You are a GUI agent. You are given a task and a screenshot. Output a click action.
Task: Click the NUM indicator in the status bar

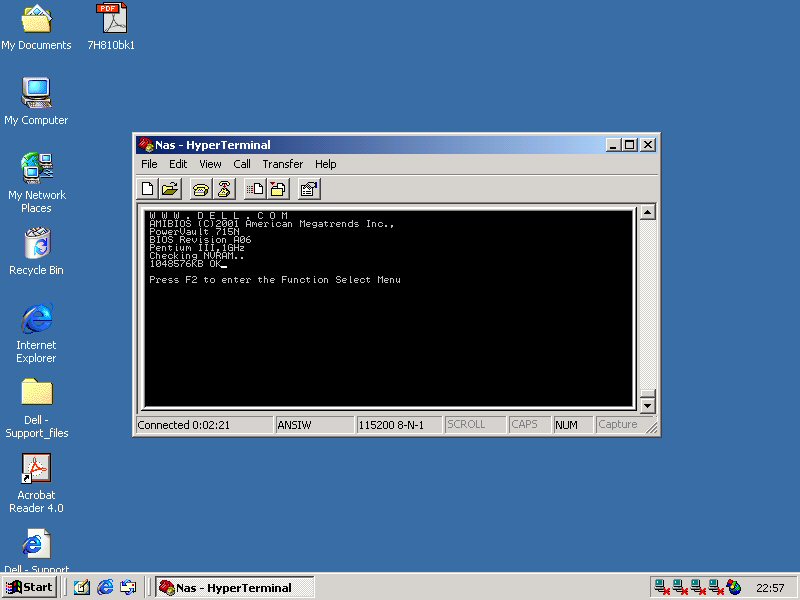click(x=573, y=425)
